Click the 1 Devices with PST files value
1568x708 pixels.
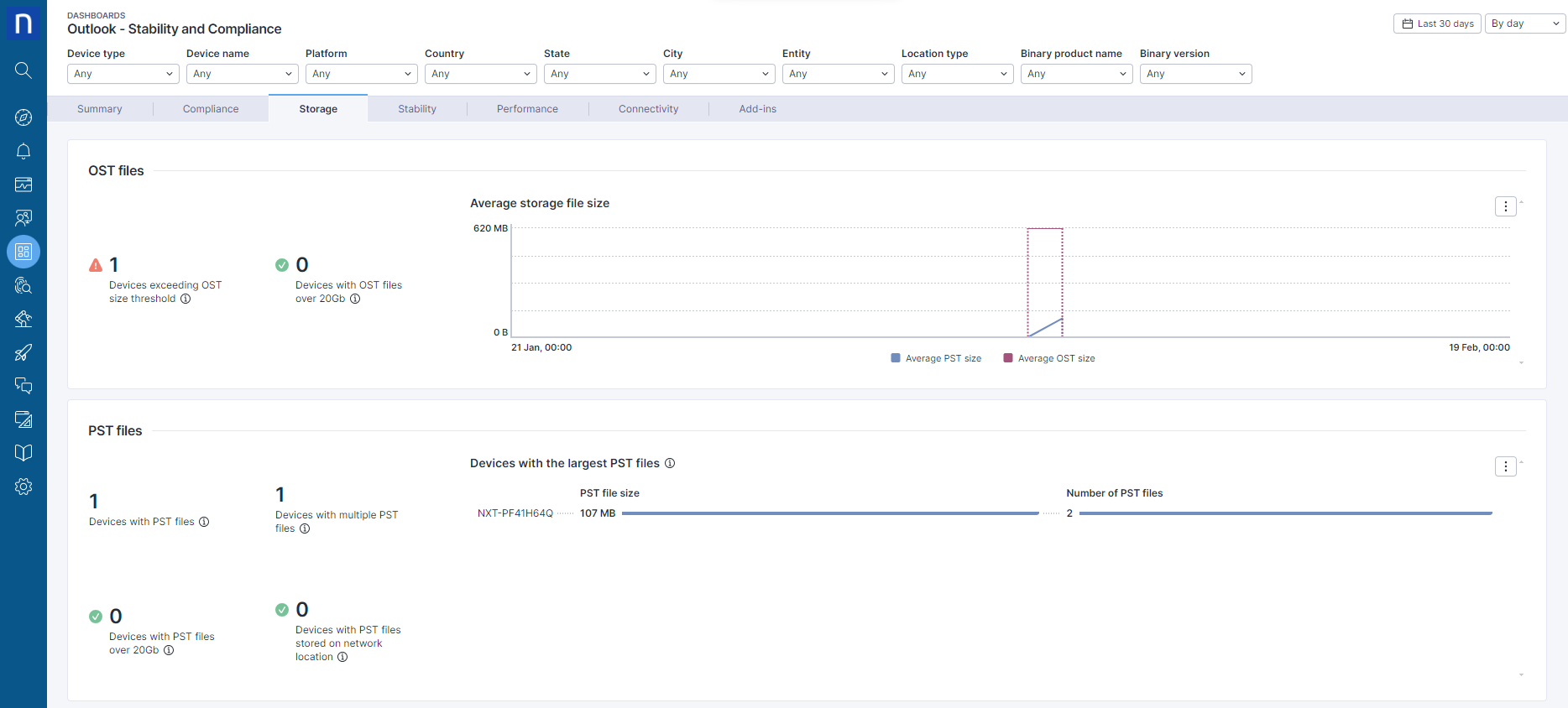tap(94, 502)
